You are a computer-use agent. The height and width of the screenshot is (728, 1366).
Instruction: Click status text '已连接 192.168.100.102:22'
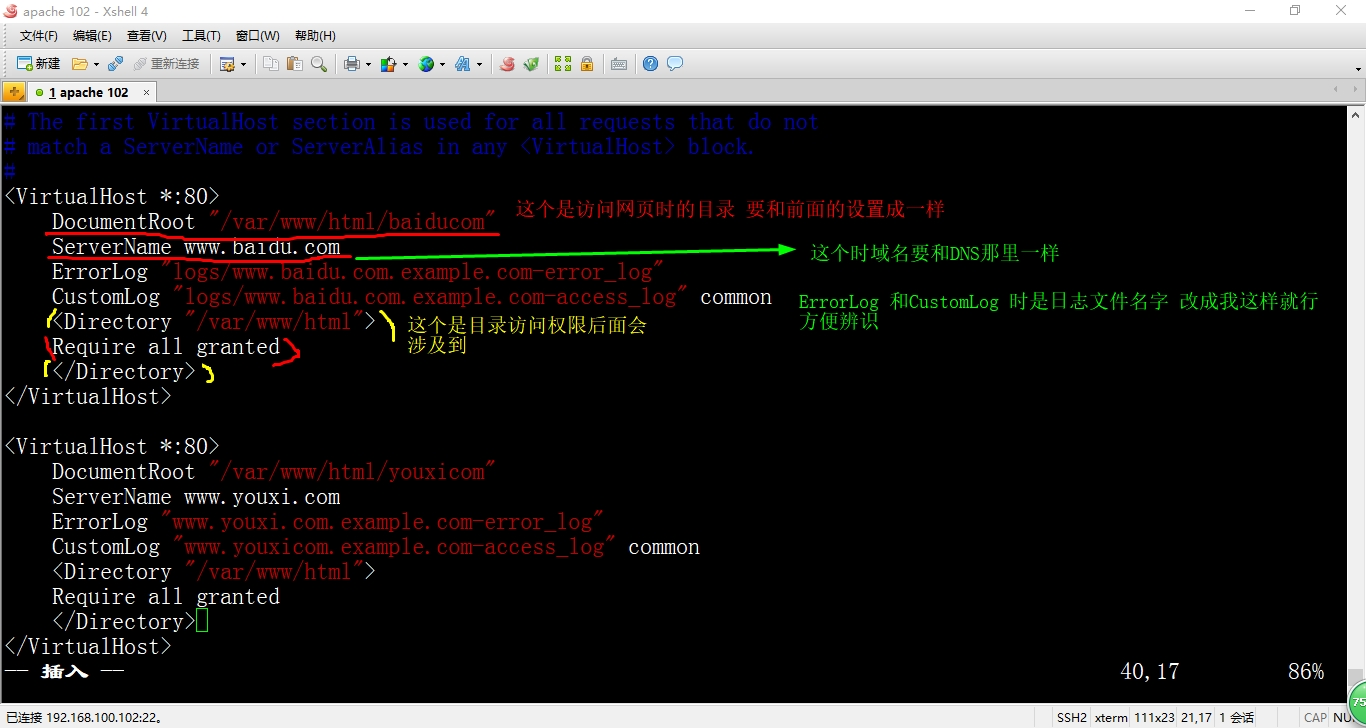pos(85,717)
